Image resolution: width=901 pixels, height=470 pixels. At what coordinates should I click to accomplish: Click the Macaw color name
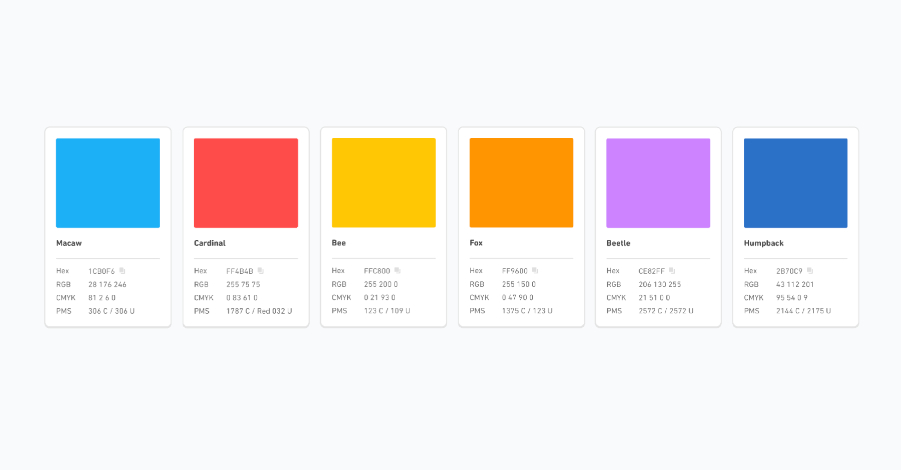(x=69, y=243)
